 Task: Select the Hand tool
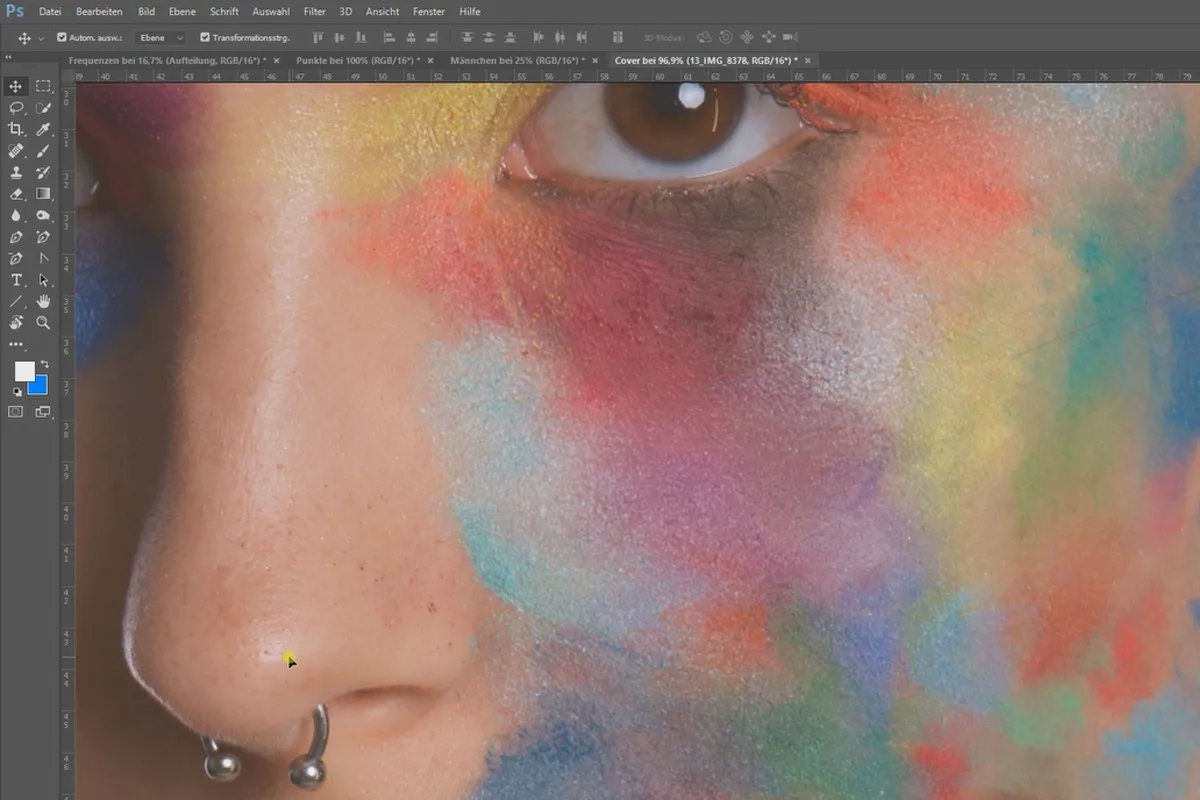coord(43,301)
